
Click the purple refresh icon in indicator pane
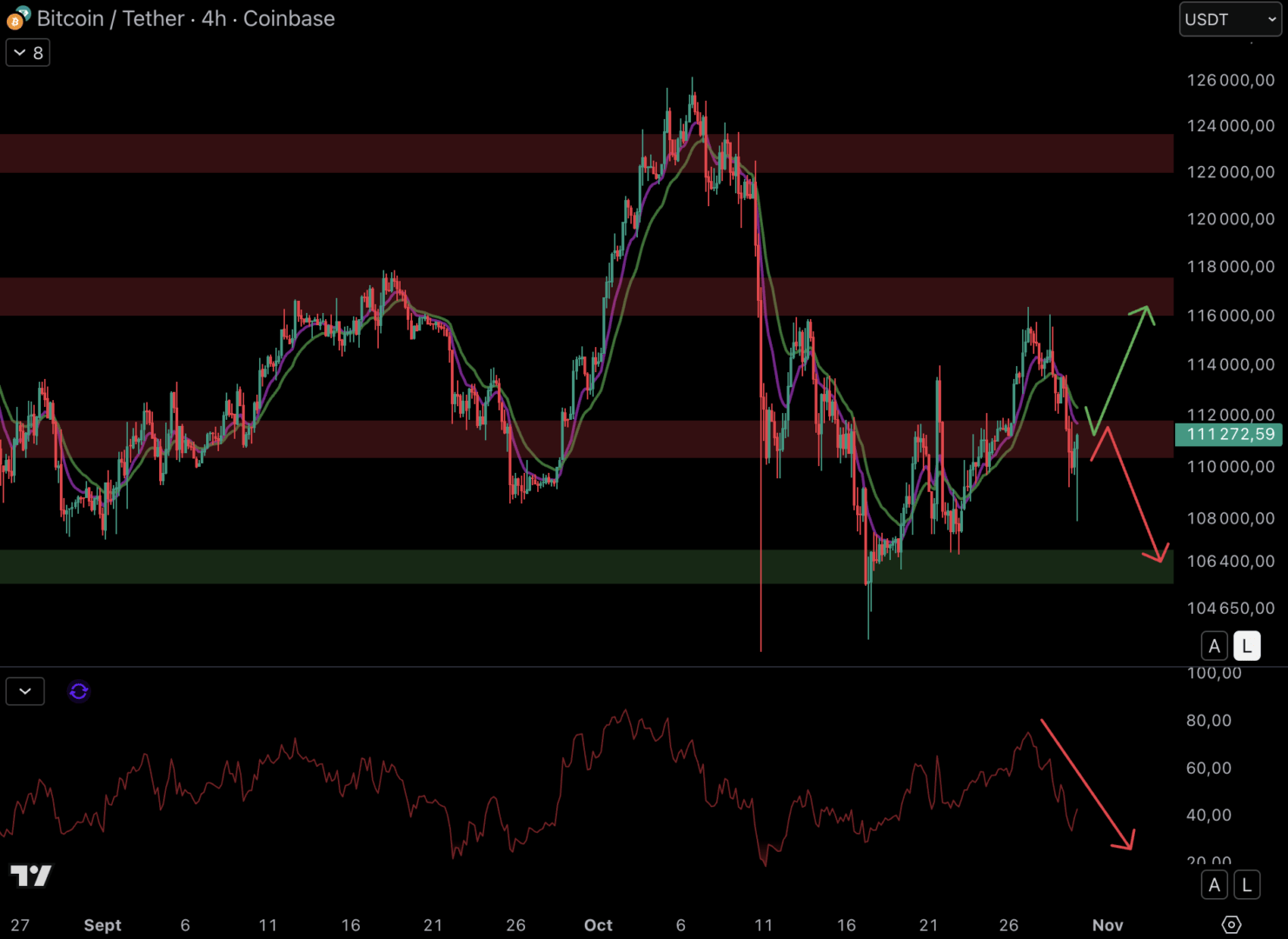coord(79,691)
